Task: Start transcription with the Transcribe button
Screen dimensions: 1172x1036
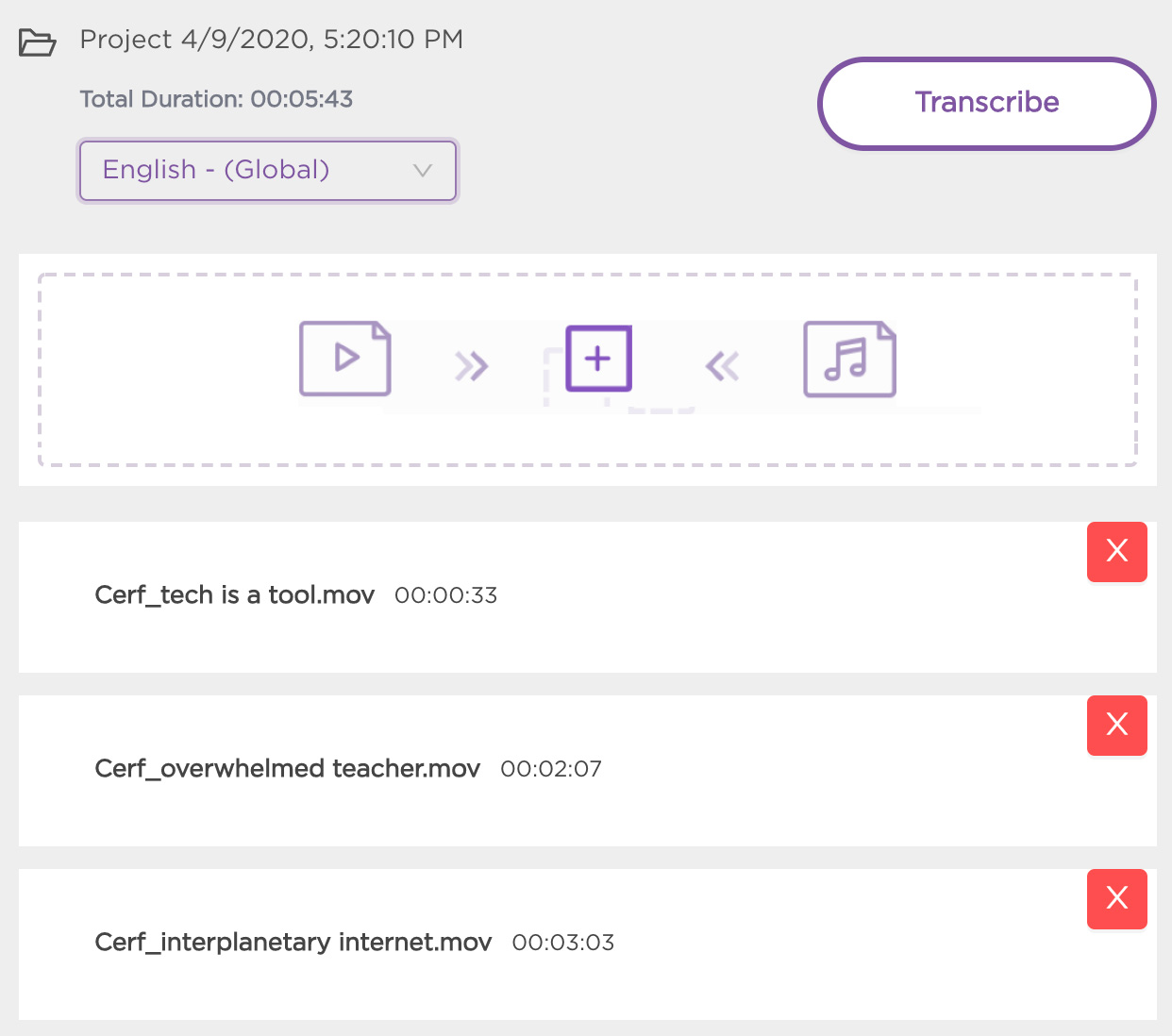Action: pos(987,103)
